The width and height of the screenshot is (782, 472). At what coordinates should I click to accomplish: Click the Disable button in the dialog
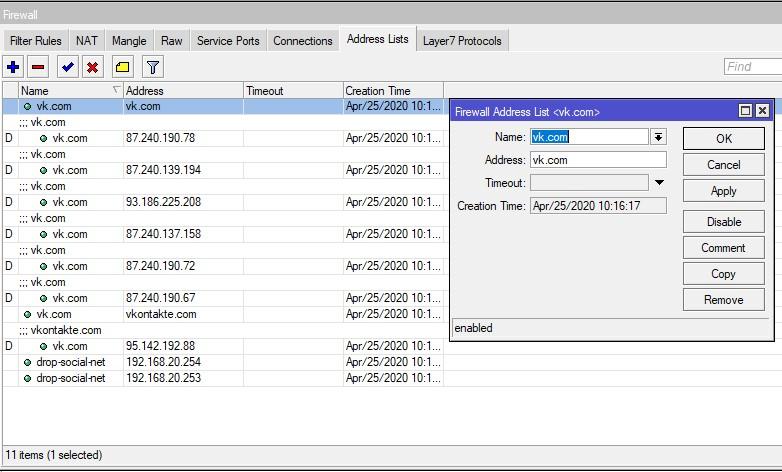tap(724, 222)
